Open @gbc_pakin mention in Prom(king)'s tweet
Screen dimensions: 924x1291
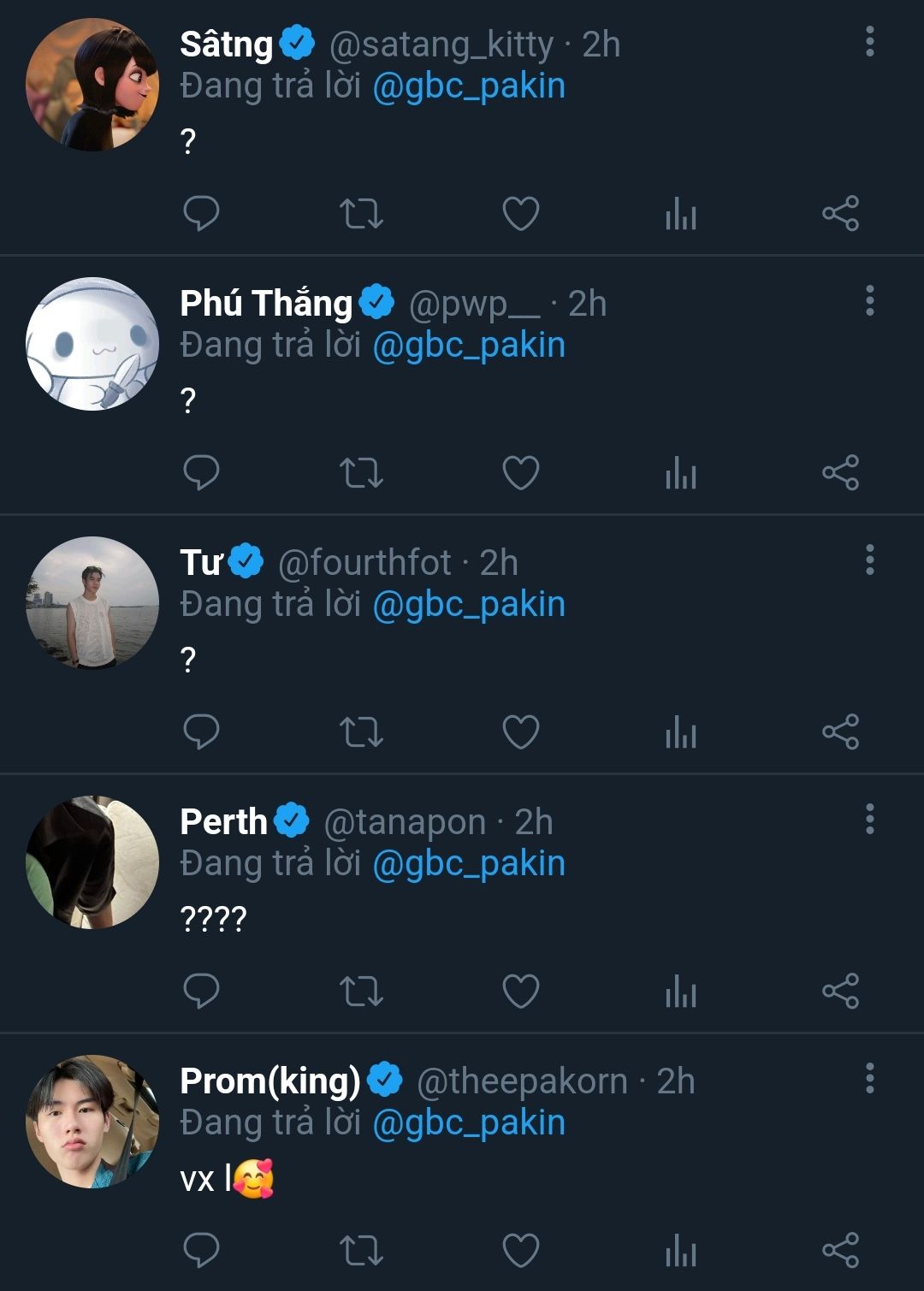coord(469,1122)
